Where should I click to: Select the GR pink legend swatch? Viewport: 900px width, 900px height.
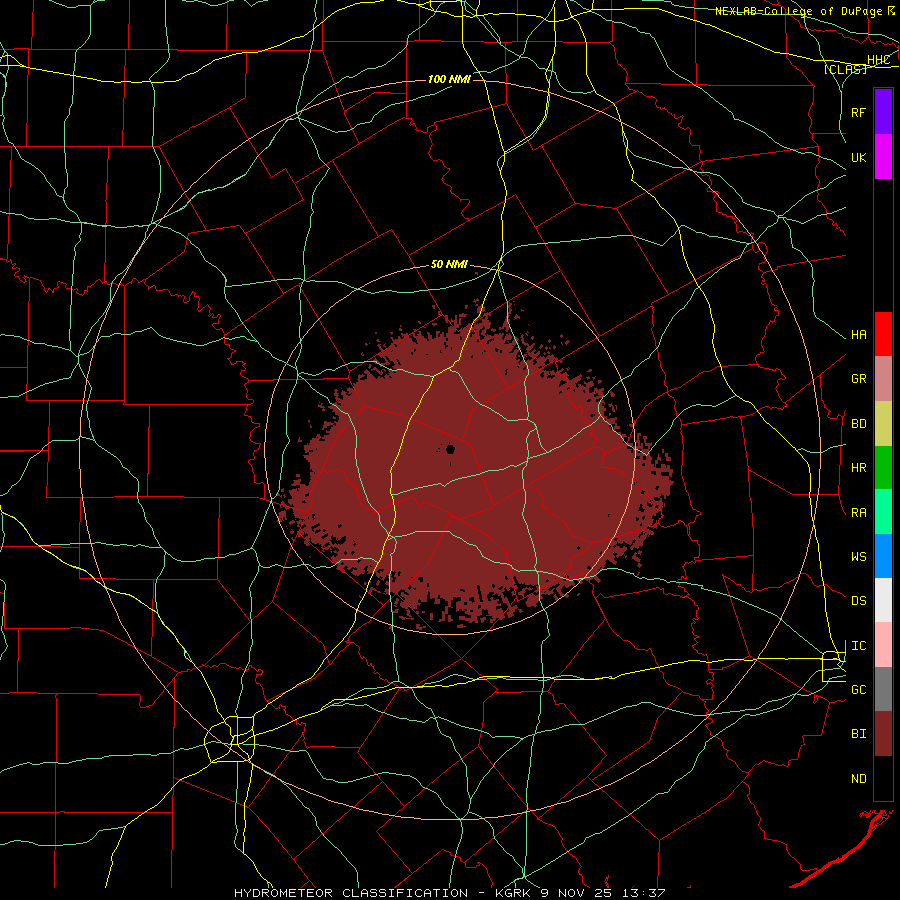[x=883, y=379]
